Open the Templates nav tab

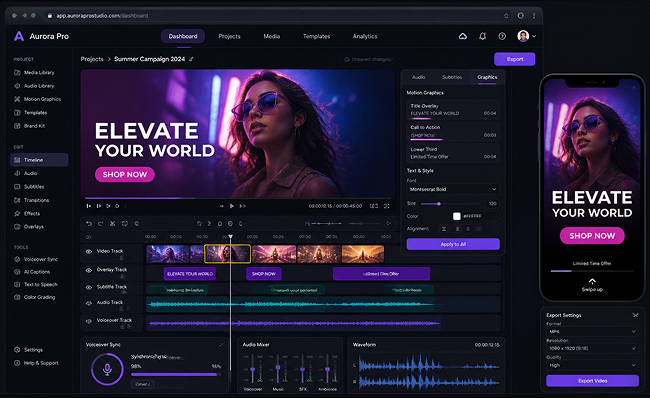click(x=316, y=36)
